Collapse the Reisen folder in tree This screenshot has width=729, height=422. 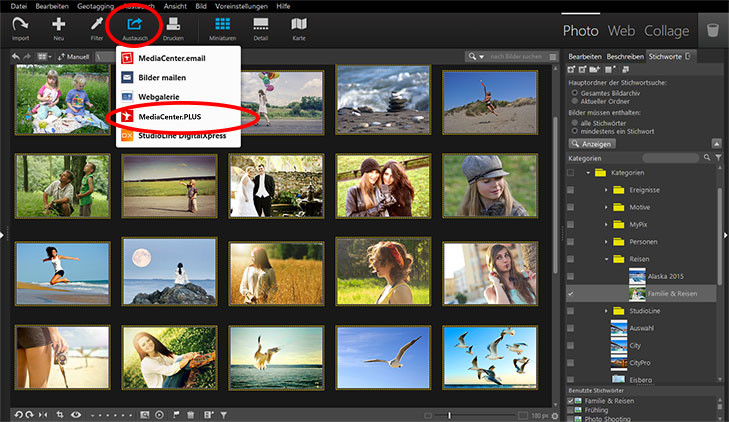coord(606,259)
